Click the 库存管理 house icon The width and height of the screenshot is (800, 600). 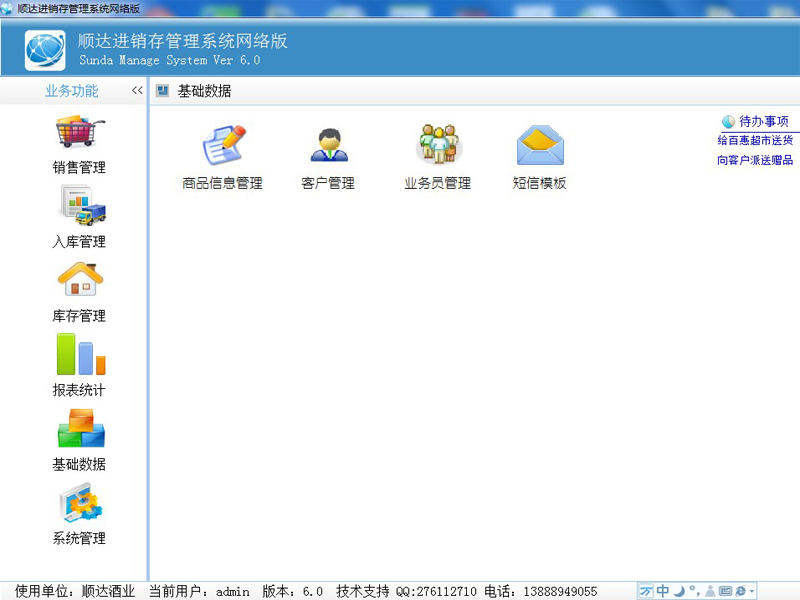[79, 281]
